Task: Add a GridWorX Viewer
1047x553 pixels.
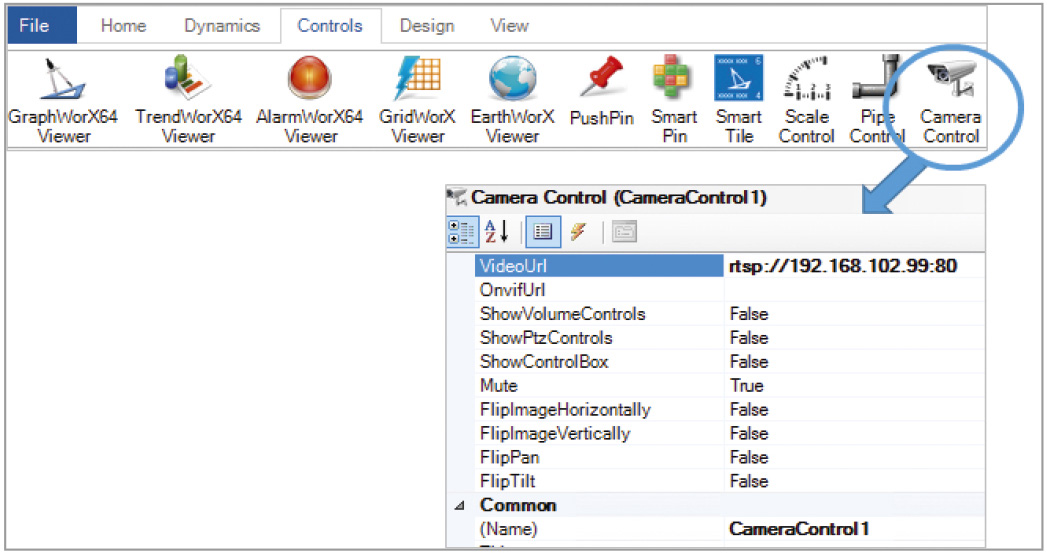Action: coord(417,101)
